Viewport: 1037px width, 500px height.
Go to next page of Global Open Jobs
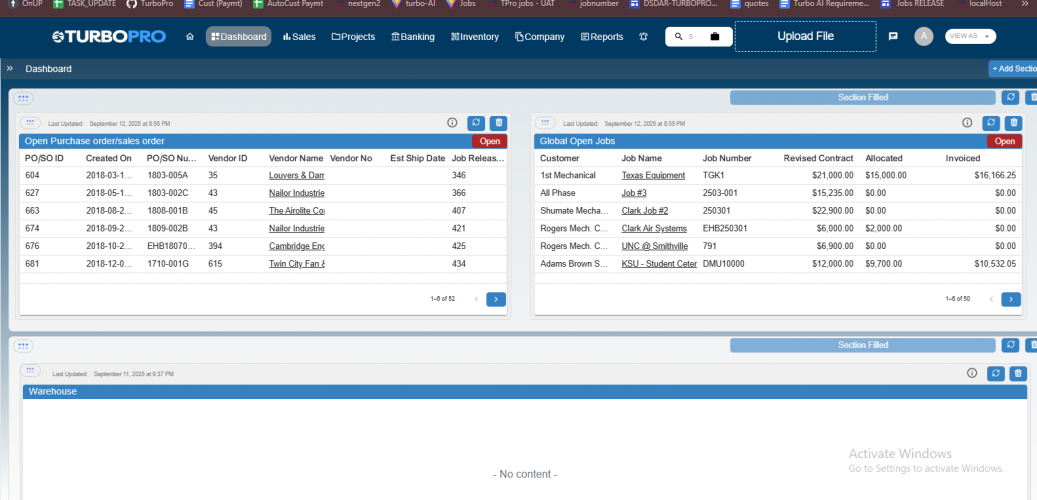point(1011,299)
